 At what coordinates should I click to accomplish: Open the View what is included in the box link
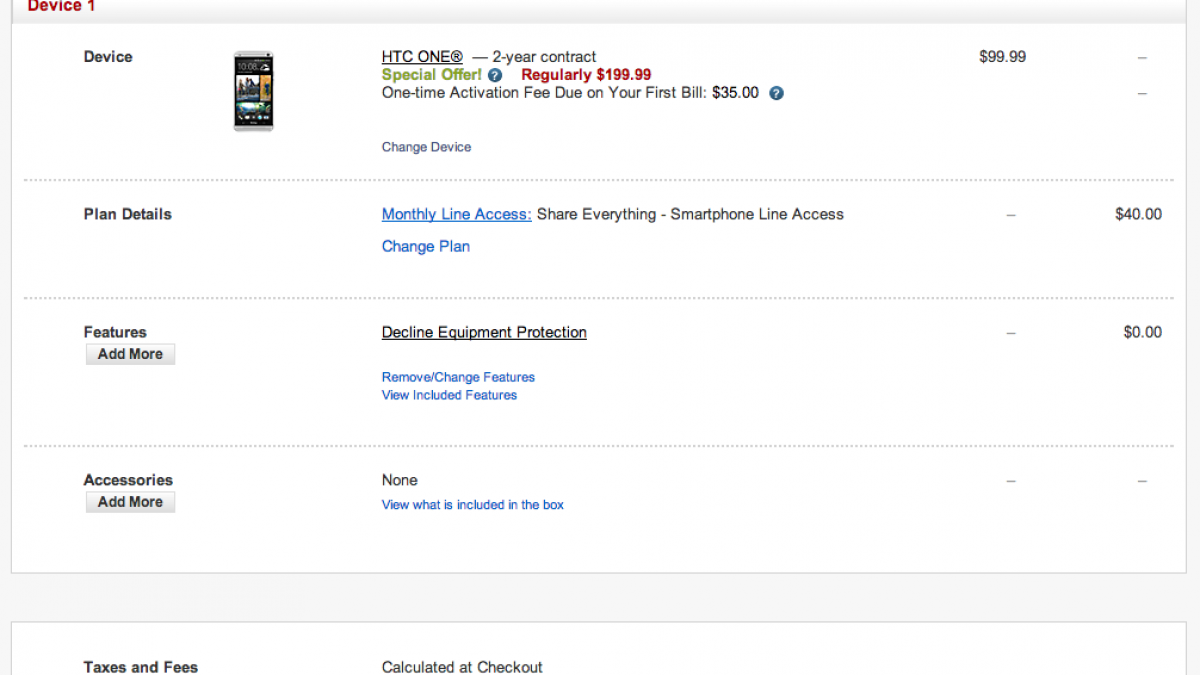472,505
